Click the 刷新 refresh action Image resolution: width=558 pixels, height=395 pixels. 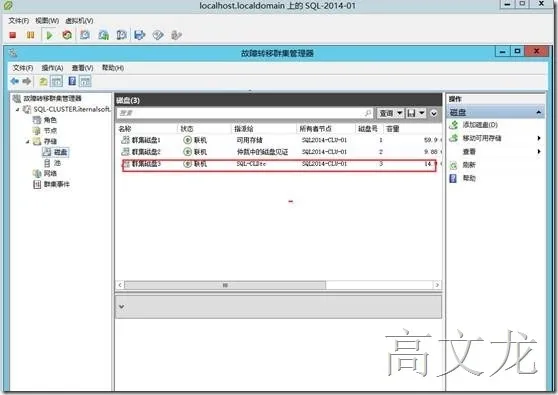(x=469, y=165)
